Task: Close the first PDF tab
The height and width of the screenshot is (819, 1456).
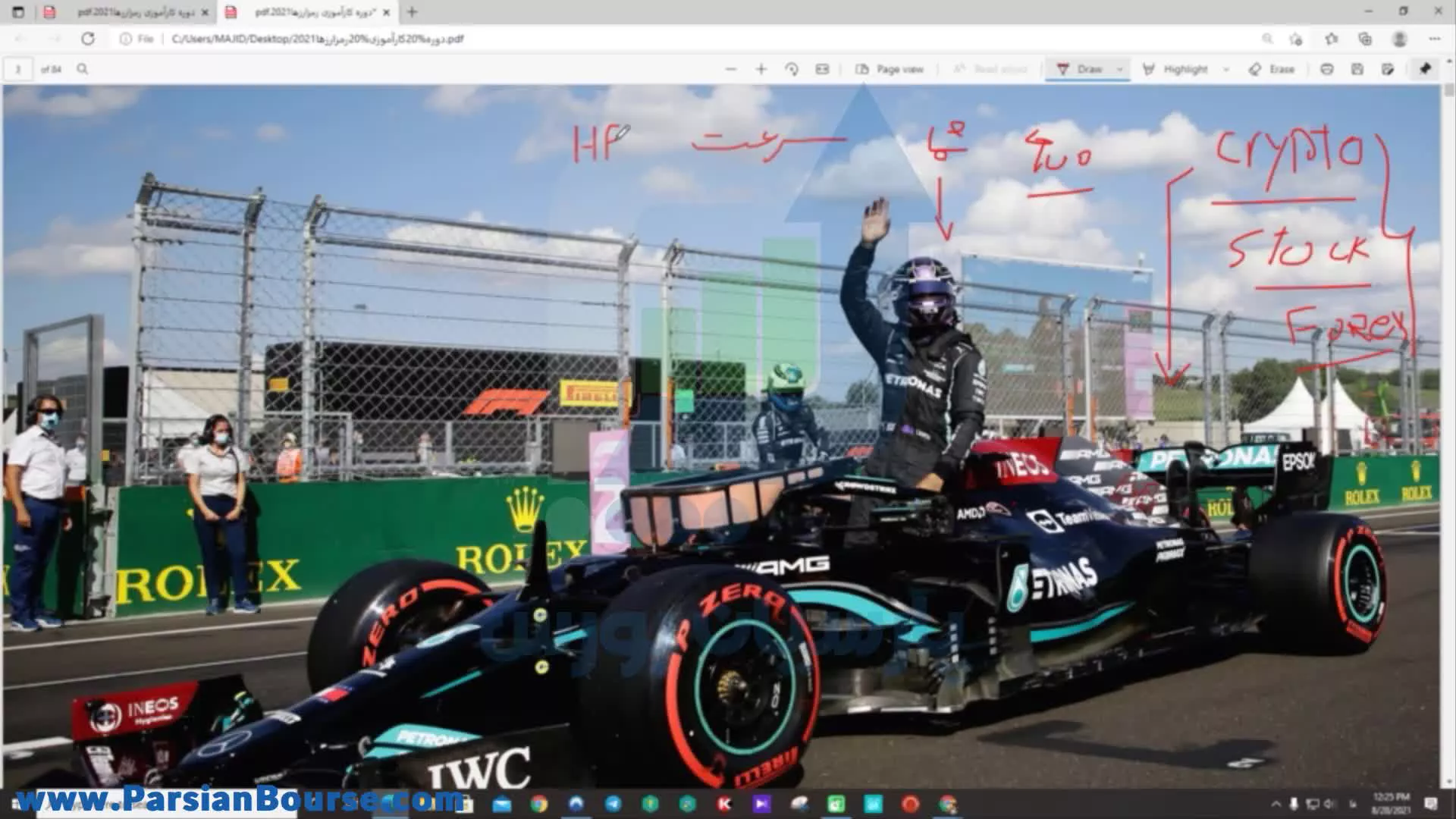Action: (x=205, y=12)
